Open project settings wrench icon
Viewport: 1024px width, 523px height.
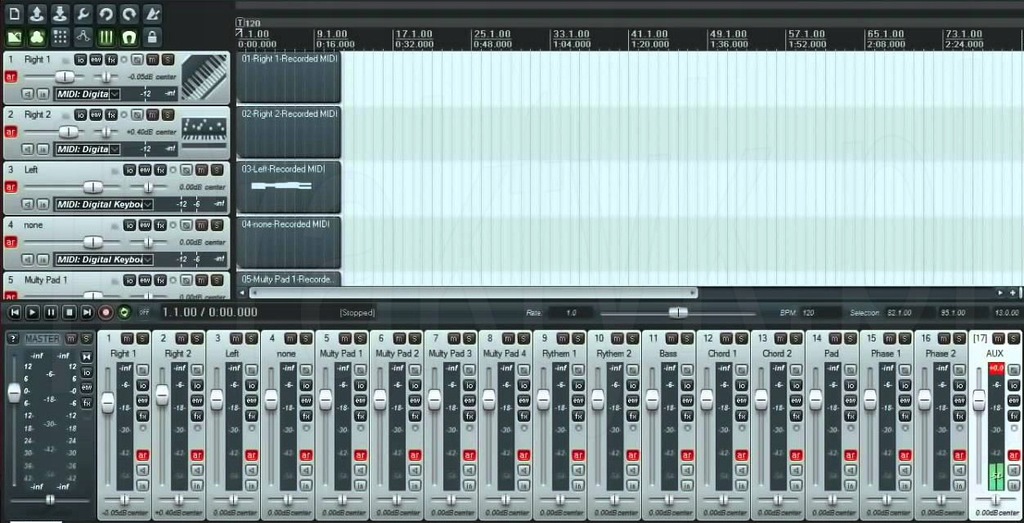82,13
